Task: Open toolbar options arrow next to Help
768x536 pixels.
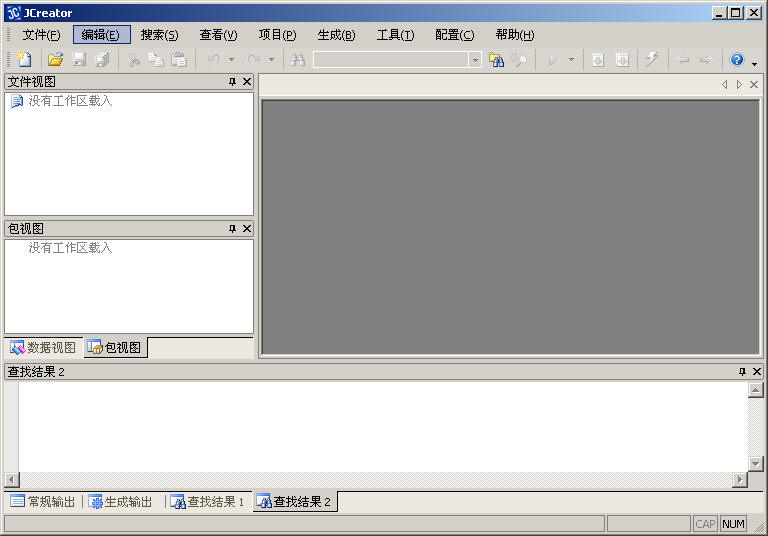Action: tap(754, 63)
